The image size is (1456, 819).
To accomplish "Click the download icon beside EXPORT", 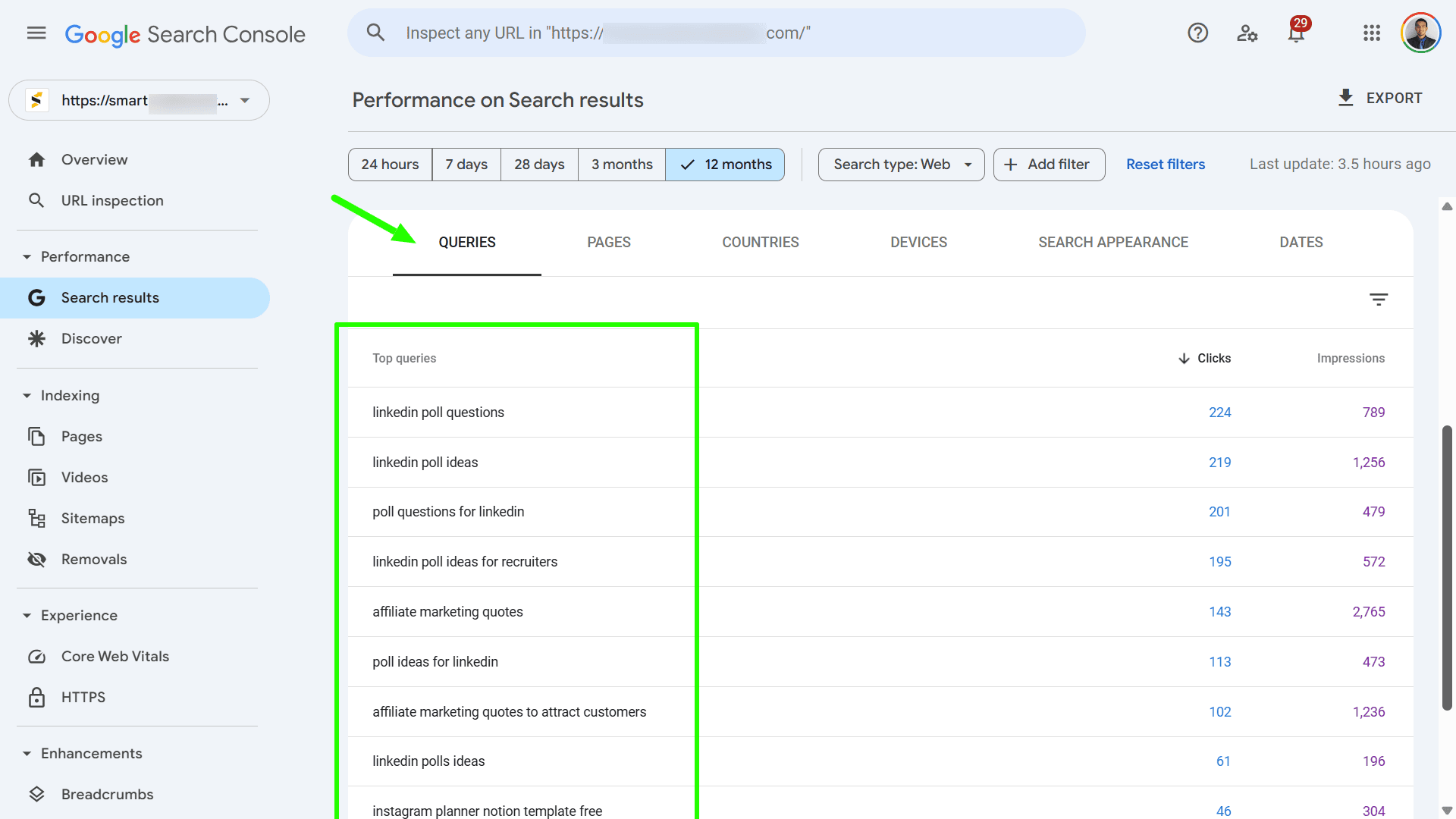I will coord(1345,98).
